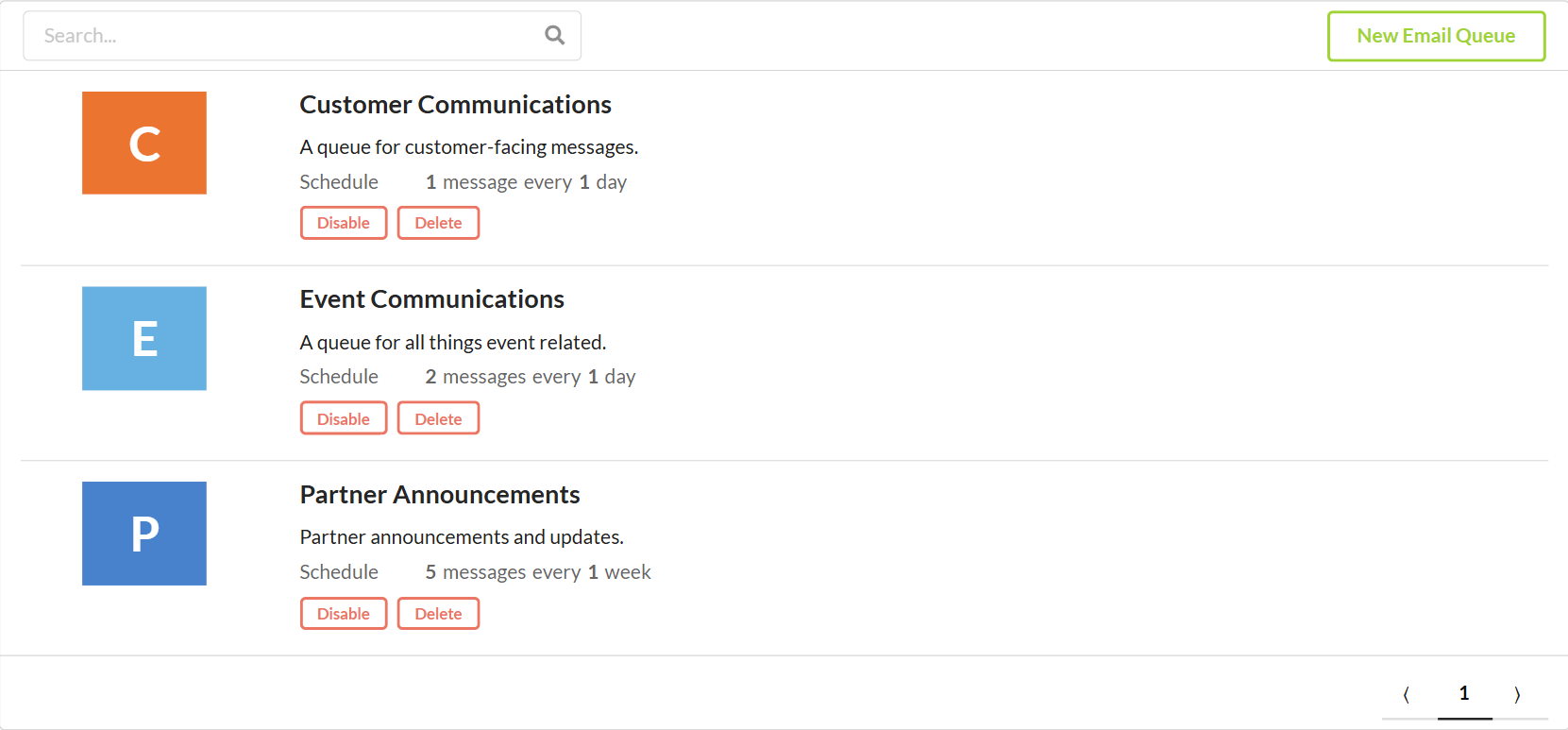Open the Event Communications queue title
Screen dimensions: 1568x730
pyautogui.click(x=431, y=299)
